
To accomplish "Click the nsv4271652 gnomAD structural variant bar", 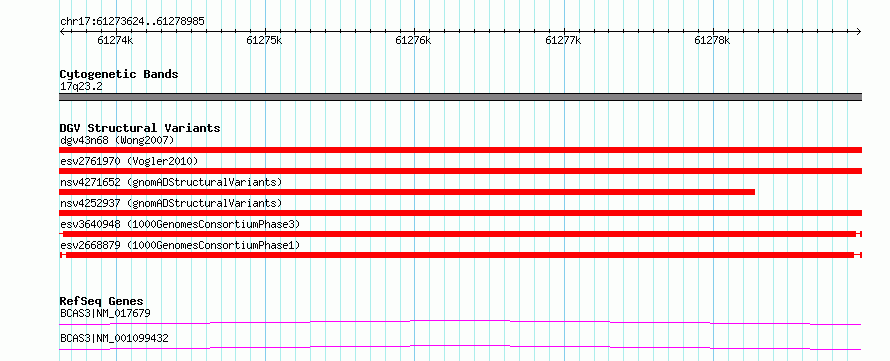I will 407,192.
